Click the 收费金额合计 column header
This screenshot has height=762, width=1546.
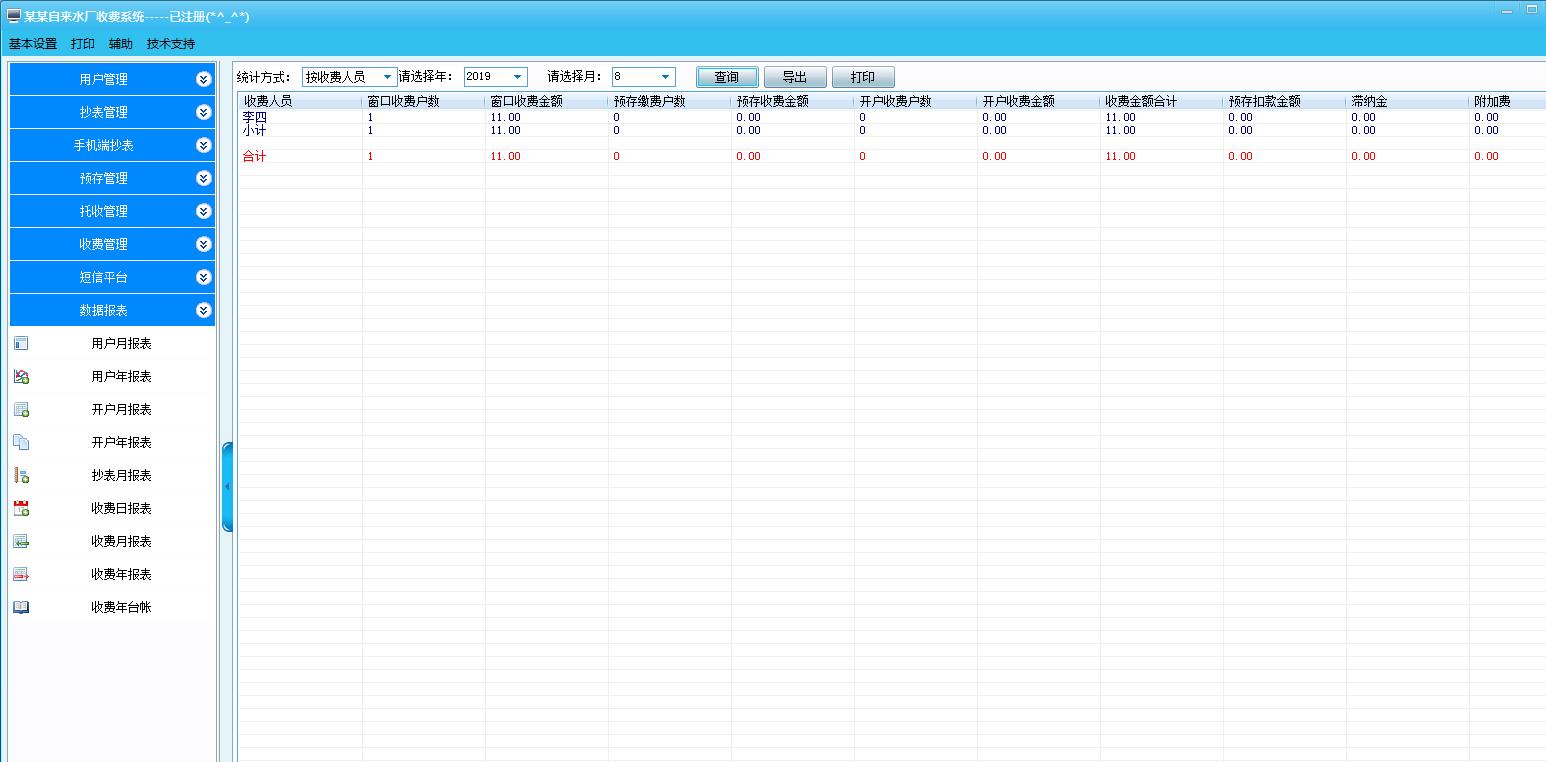(x=1162, y=101)
